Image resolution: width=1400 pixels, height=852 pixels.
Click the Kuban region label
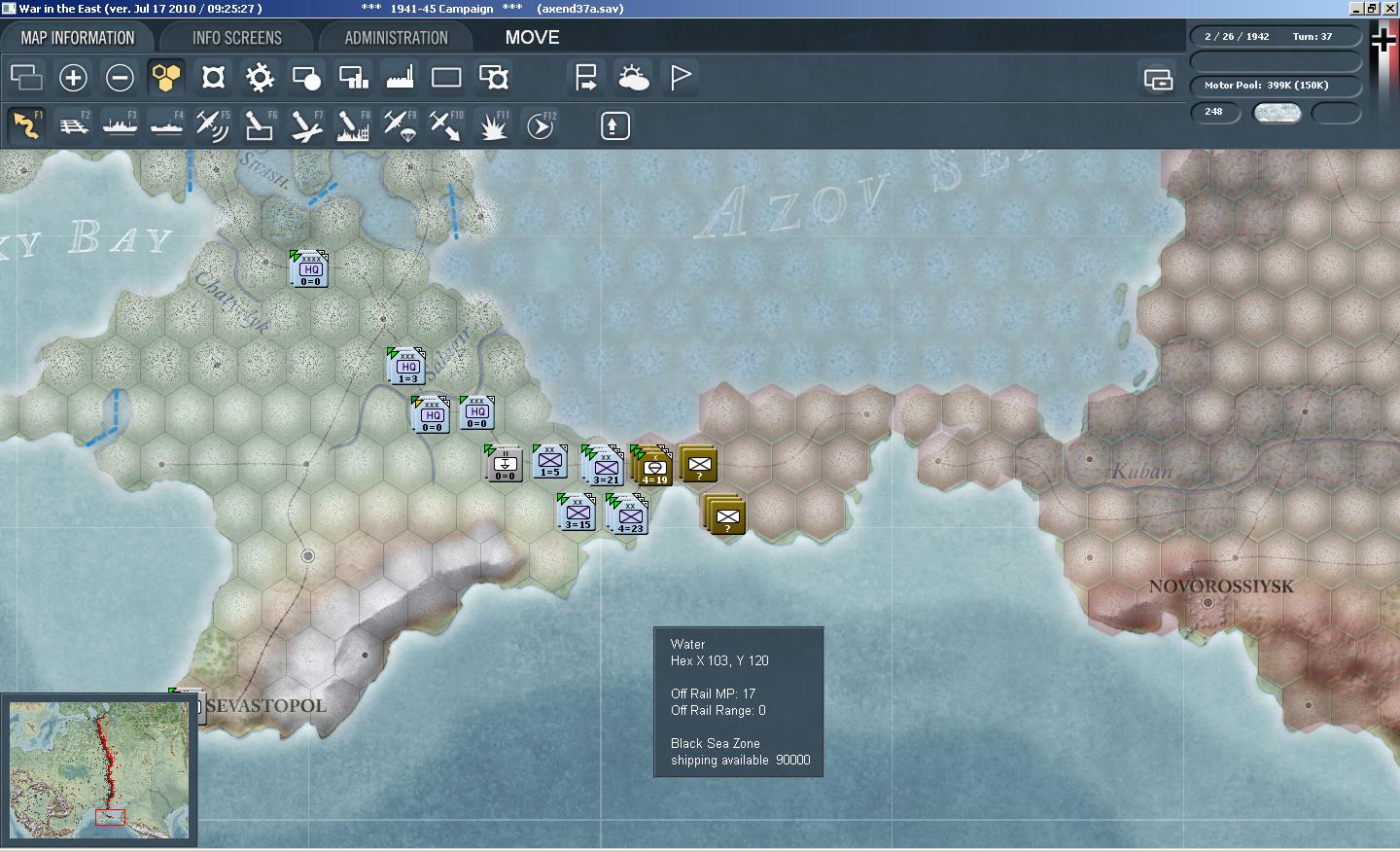1141,472
